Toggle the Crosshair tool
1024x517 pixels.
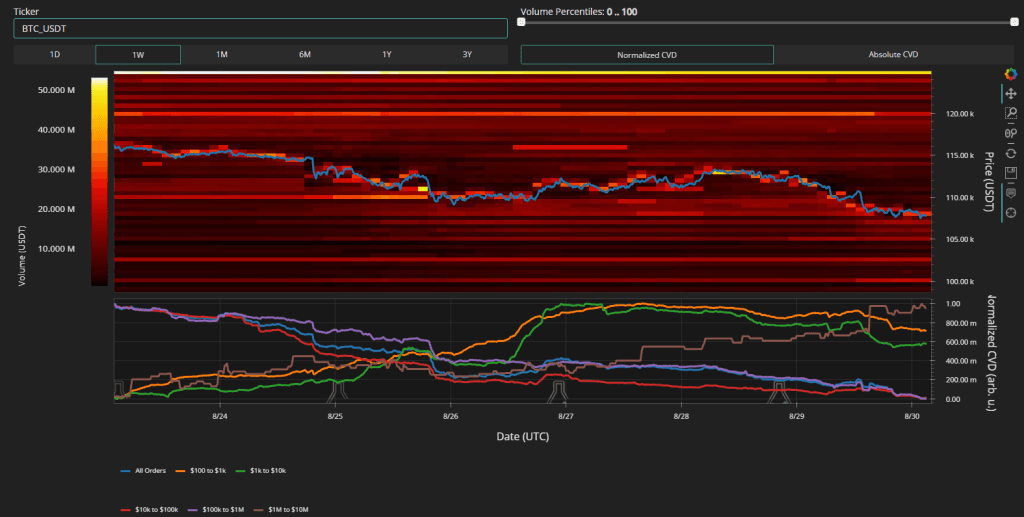[1010, 212]
